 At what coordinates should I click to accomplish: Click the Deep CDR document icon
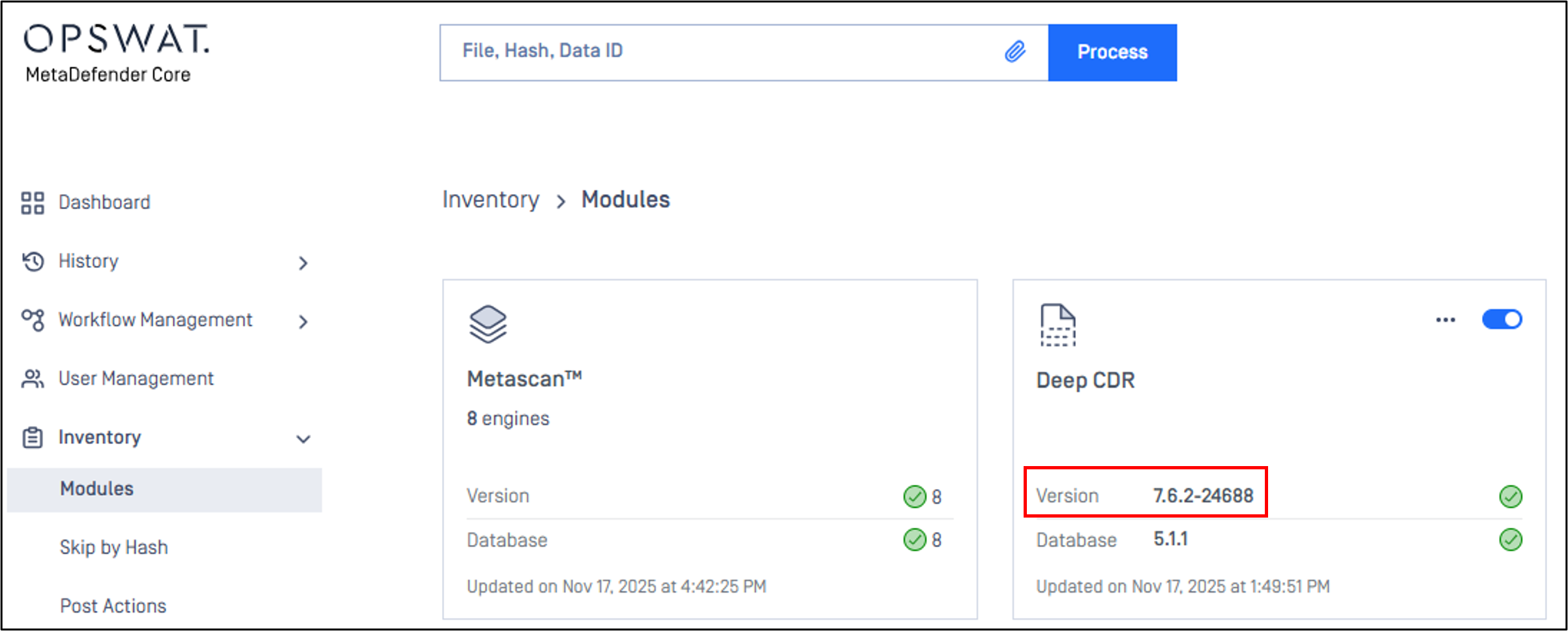click(x=1058, y=325)
